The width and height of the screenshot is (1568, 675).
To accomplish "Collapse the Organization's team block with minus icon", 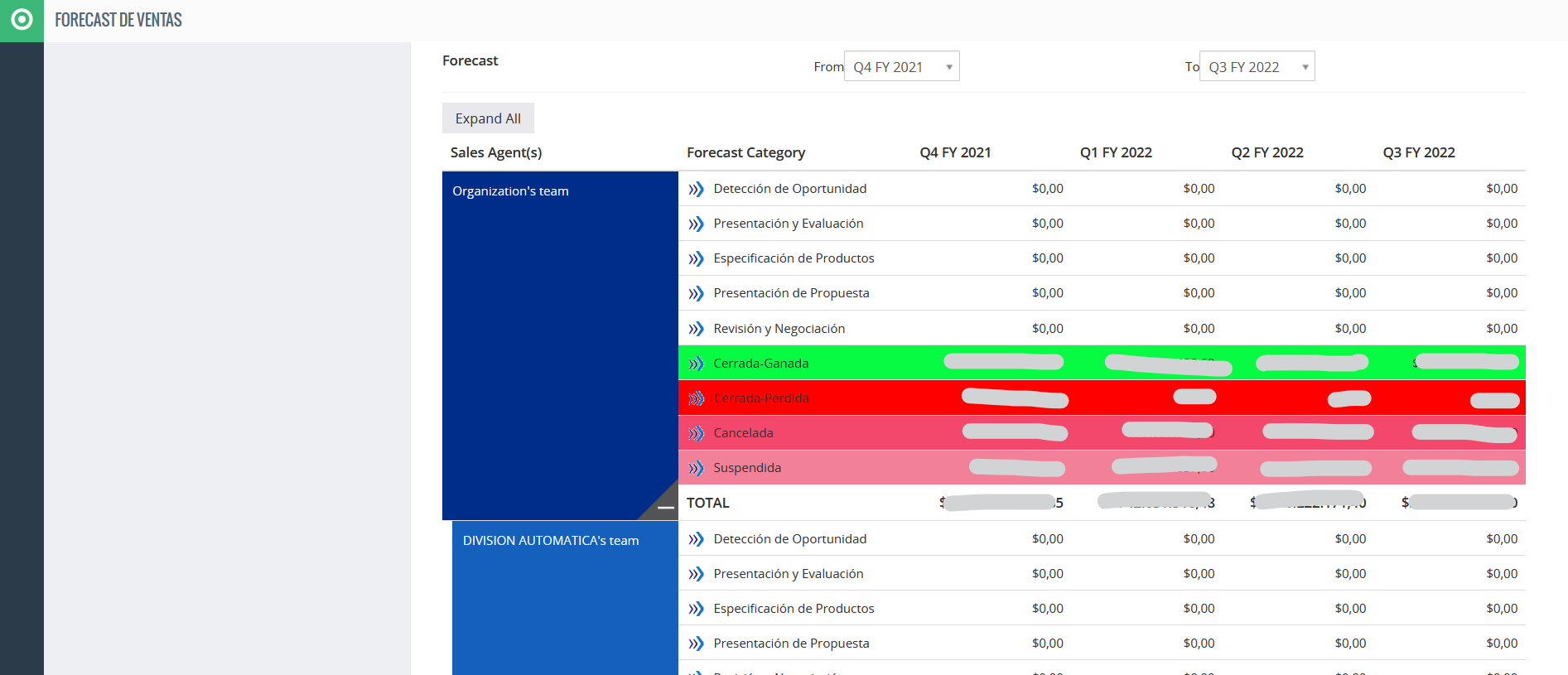I will coord(666,507).
